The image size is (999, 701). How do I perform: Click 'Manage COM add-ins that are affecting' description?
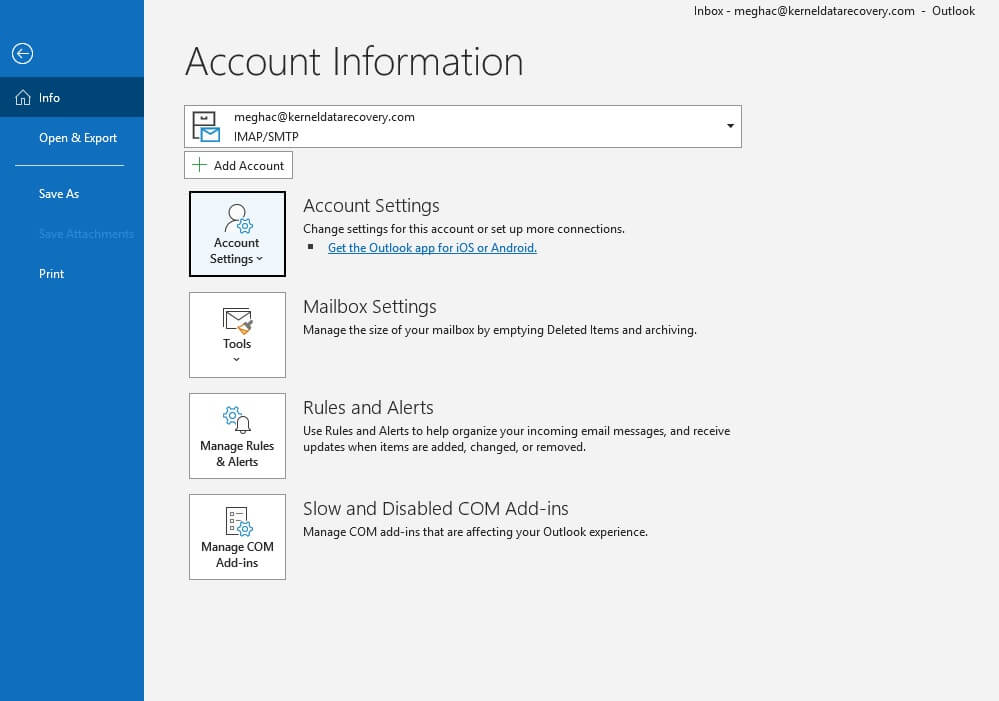click(x=475, y=532)
